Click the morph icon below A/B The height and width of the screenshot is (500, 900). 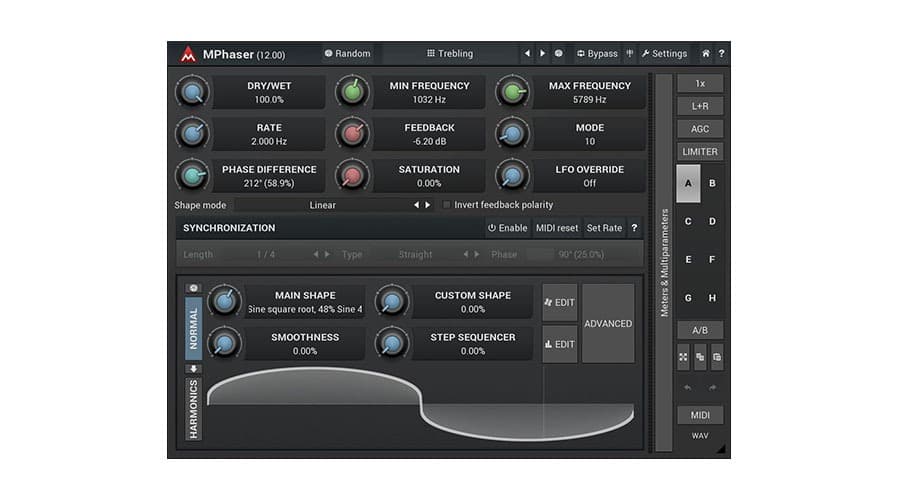683,357
